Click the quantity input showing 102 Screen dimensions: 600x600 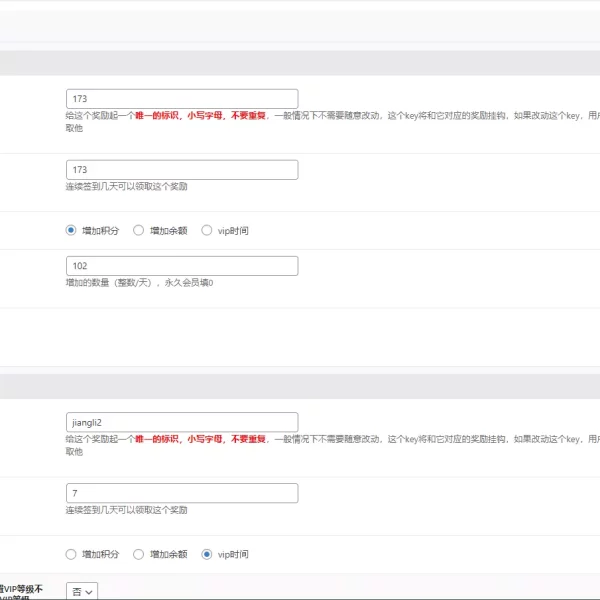181,266
